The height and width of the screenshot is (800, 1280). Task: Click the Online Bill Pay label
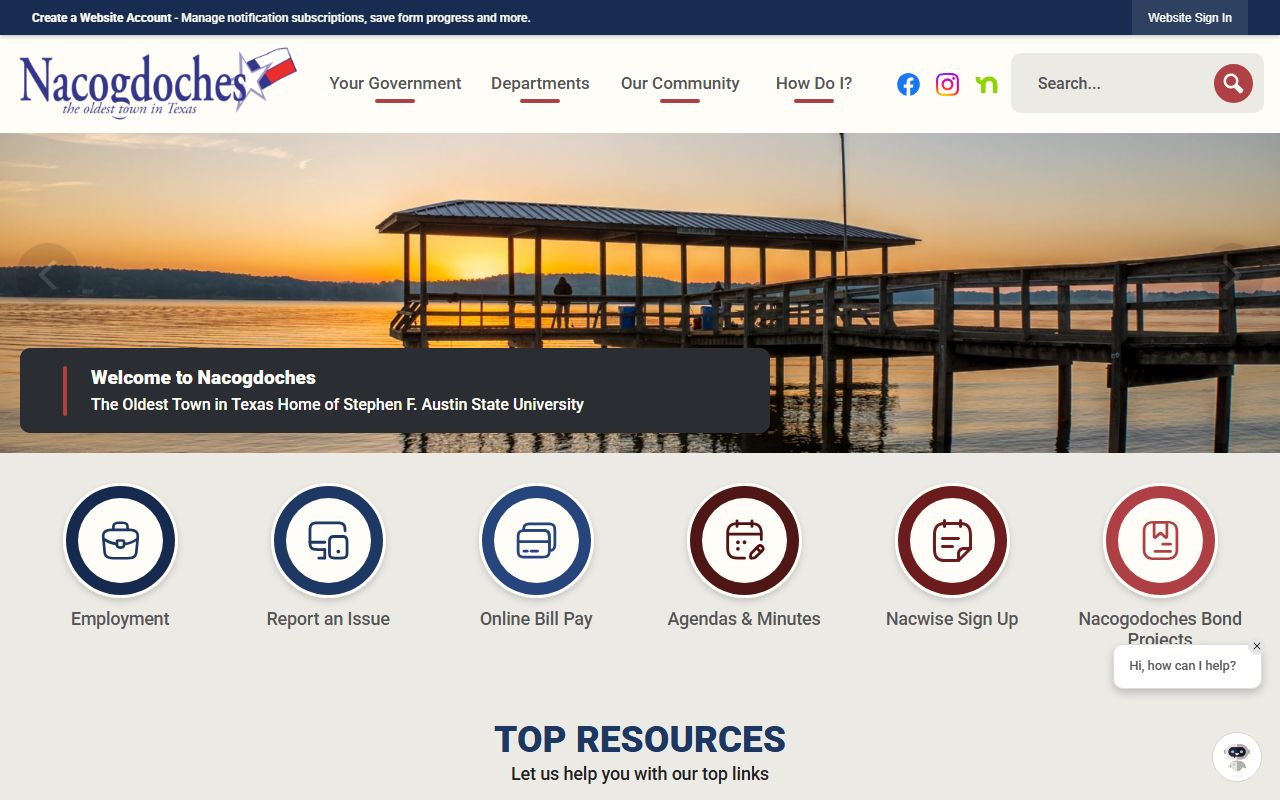point(536,619)
